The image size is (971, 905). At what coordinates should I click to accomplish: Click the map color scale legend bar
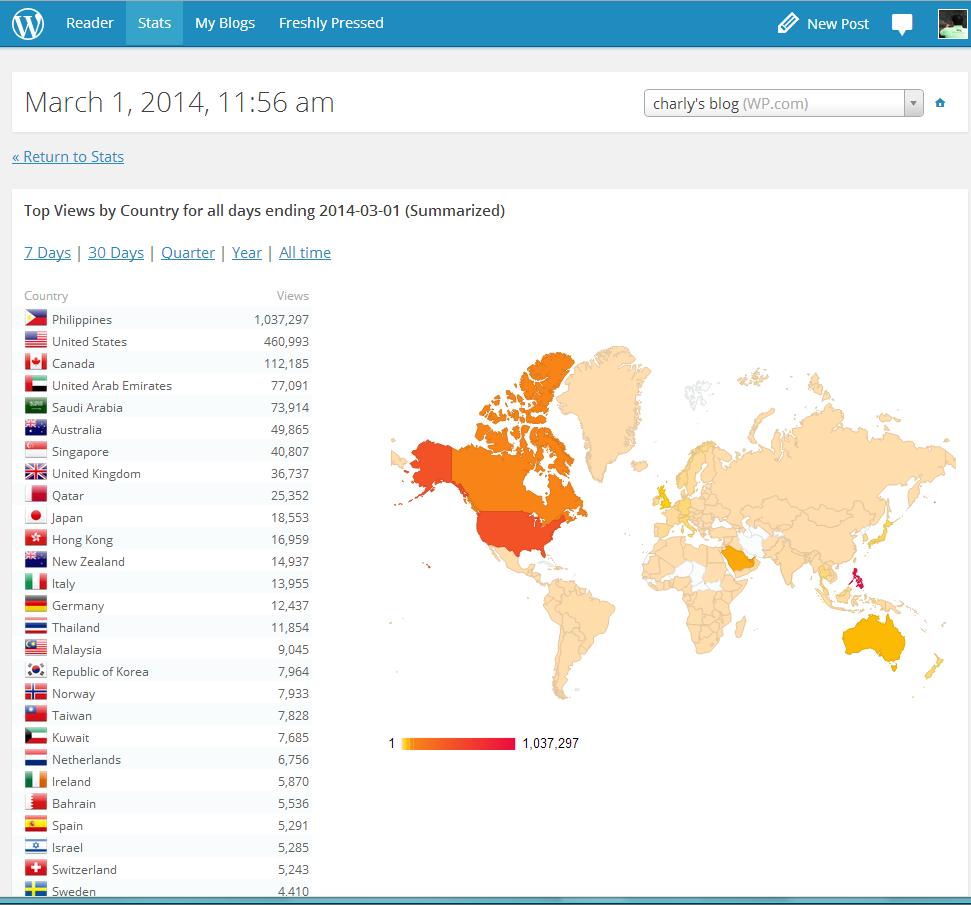[x=458, y=743]
